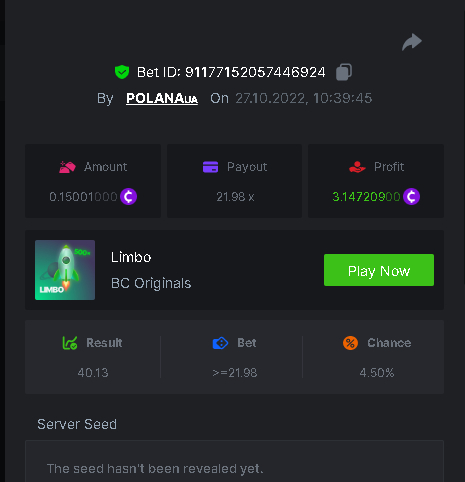Click the pink Amount icon
Image resolution: width=465 pixels, height=482 pixels.
point(67,167)
